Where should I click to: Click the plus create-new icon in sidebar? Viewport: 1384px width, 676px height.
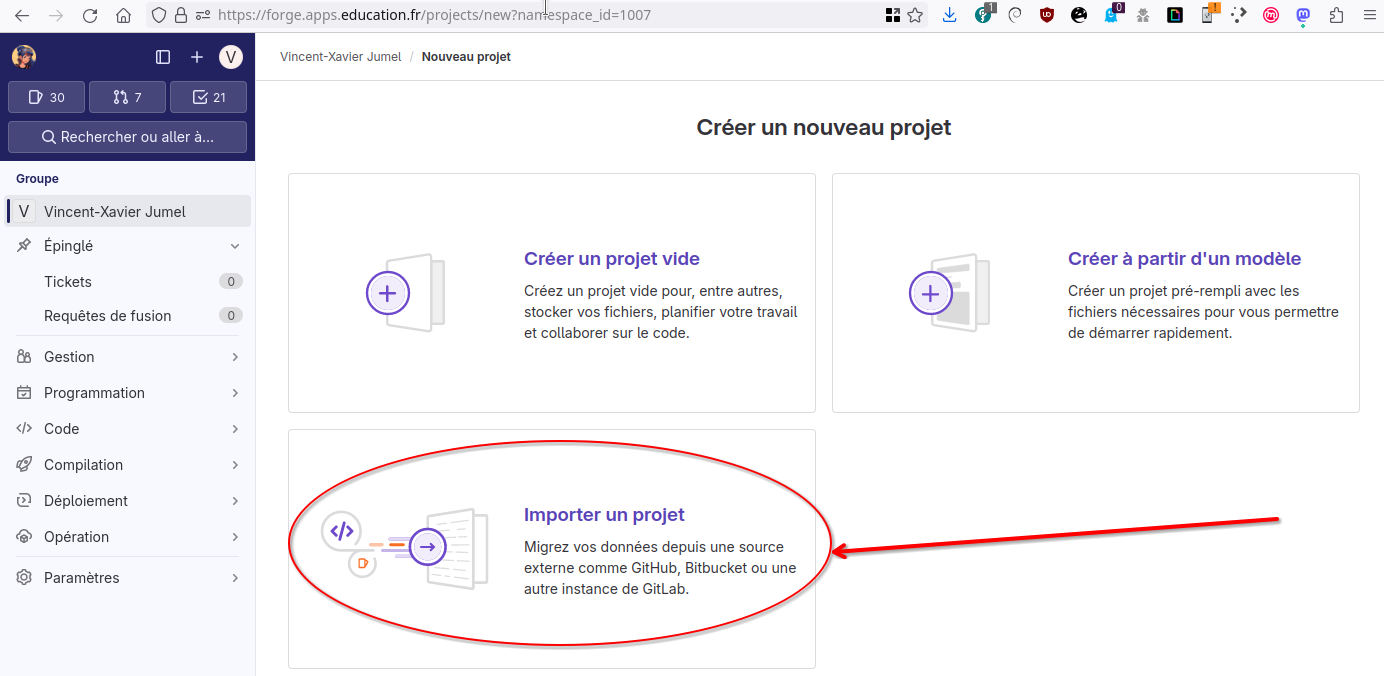(x=197, y=57)
